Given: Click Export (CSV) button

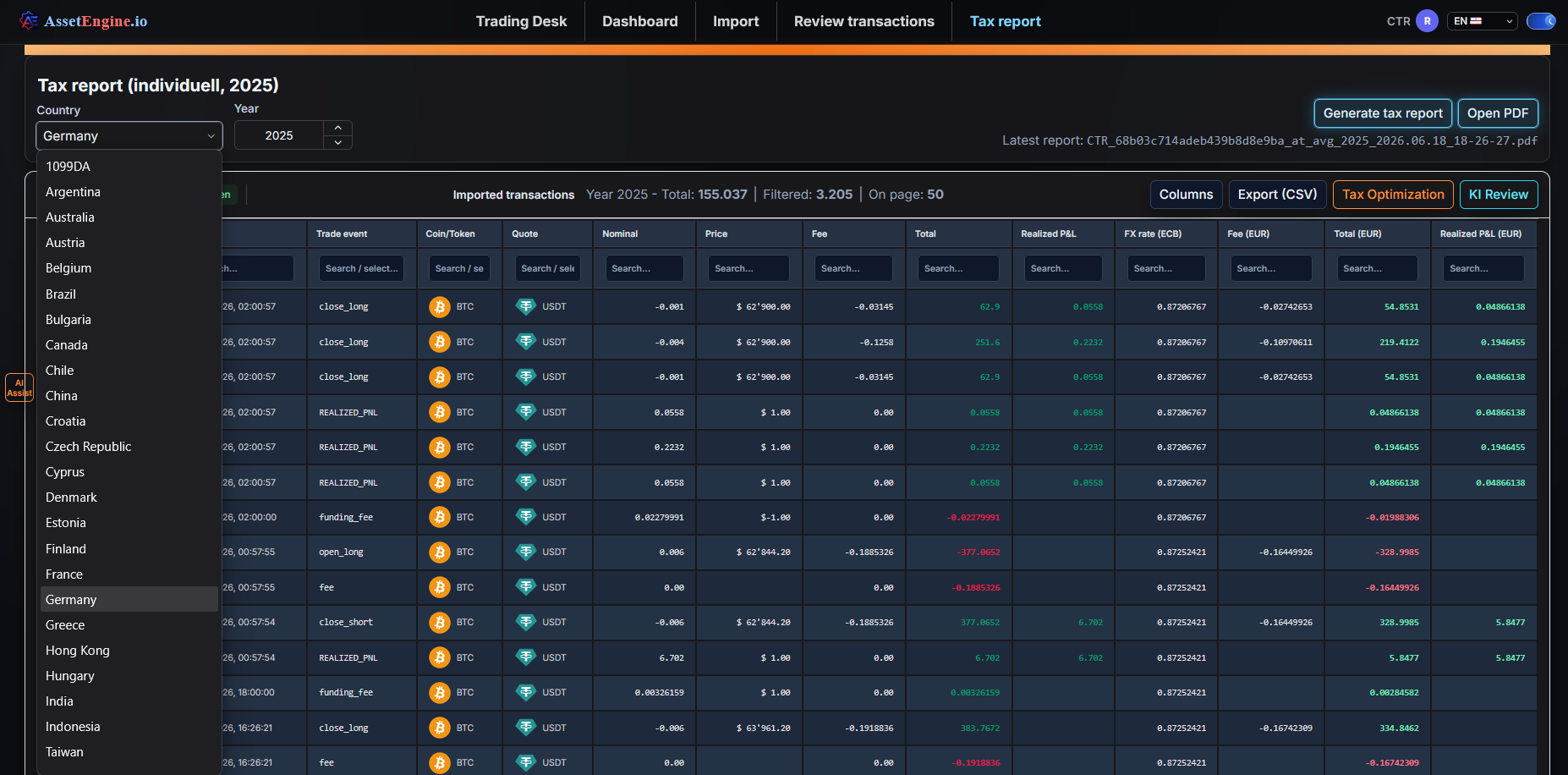Looking at the screenshot, I should point(1277,195).
